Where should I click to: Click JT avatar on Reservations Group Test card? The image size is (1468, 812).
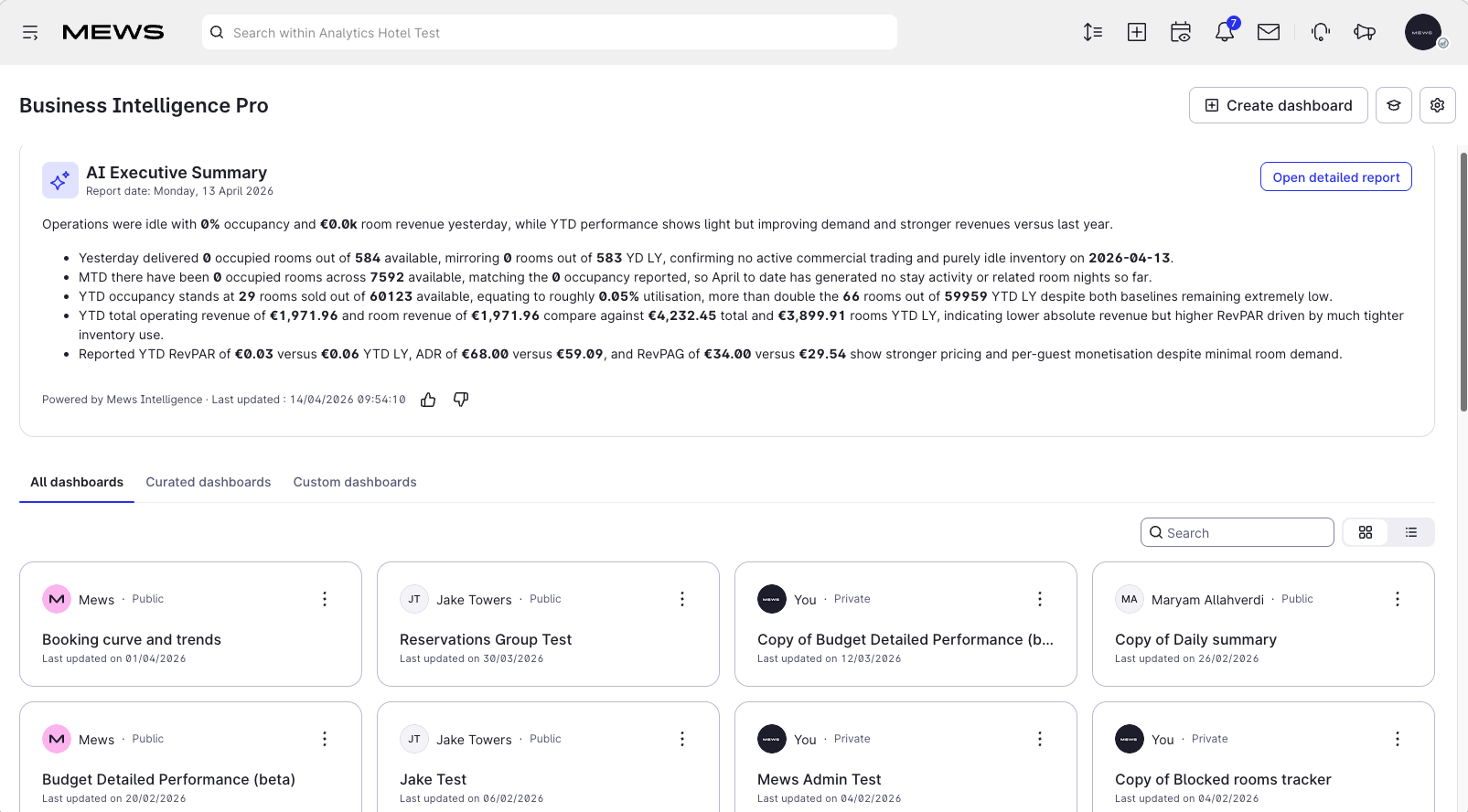tap(414, 599)
